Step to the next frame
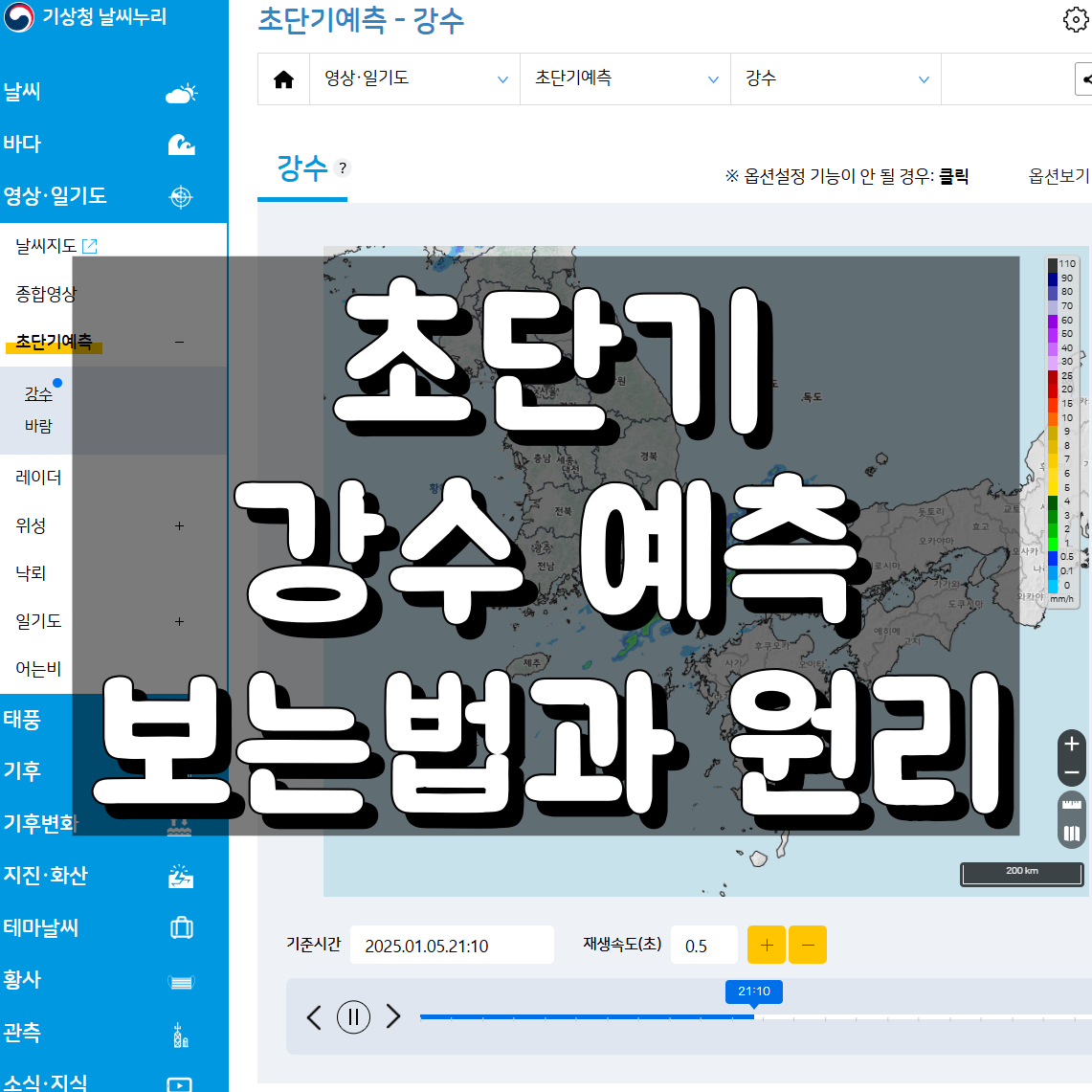This screenshot has width=1092, height=1092. (393, 1016)
